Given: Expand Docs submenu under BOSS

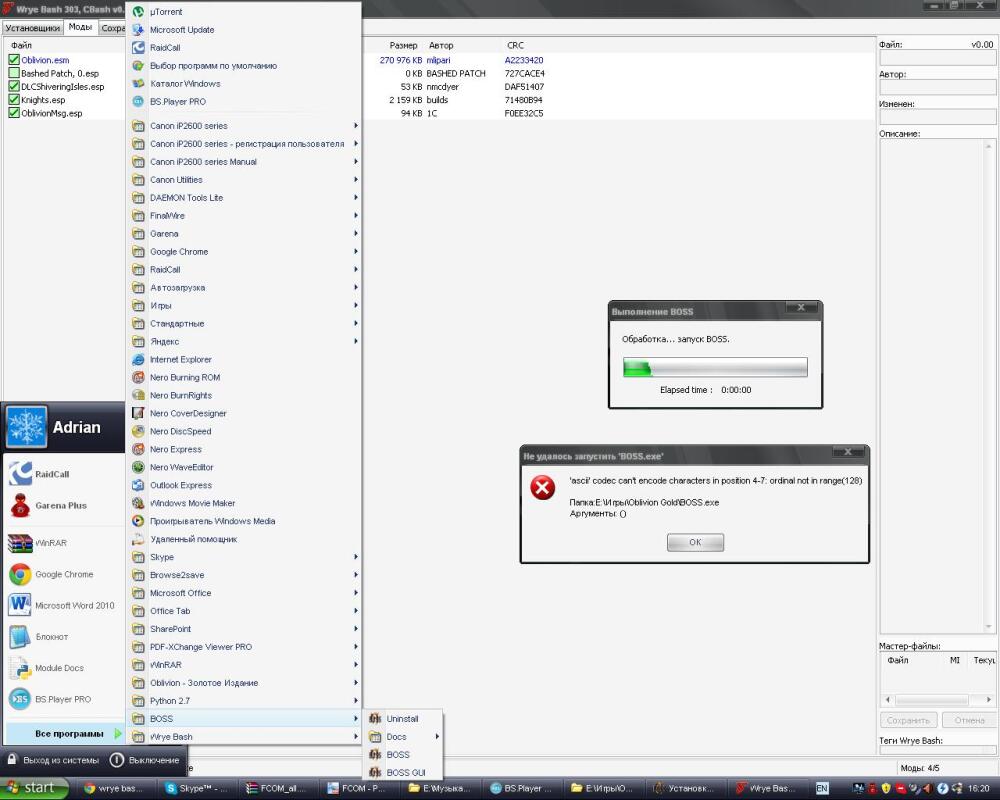Looking at the screenshot, I should [x=404, y=736].
